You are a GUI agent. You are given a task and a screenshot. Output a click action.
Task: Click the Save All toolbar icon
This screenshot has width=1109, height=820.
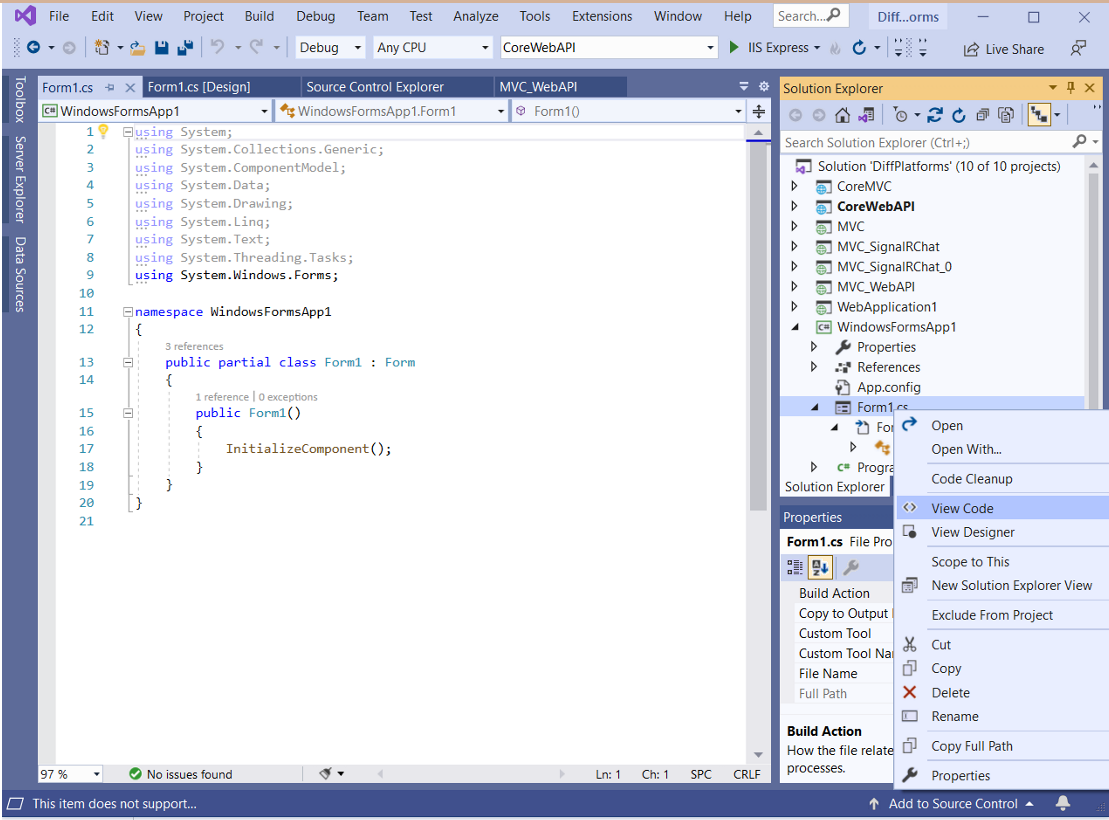pos(185,47)
